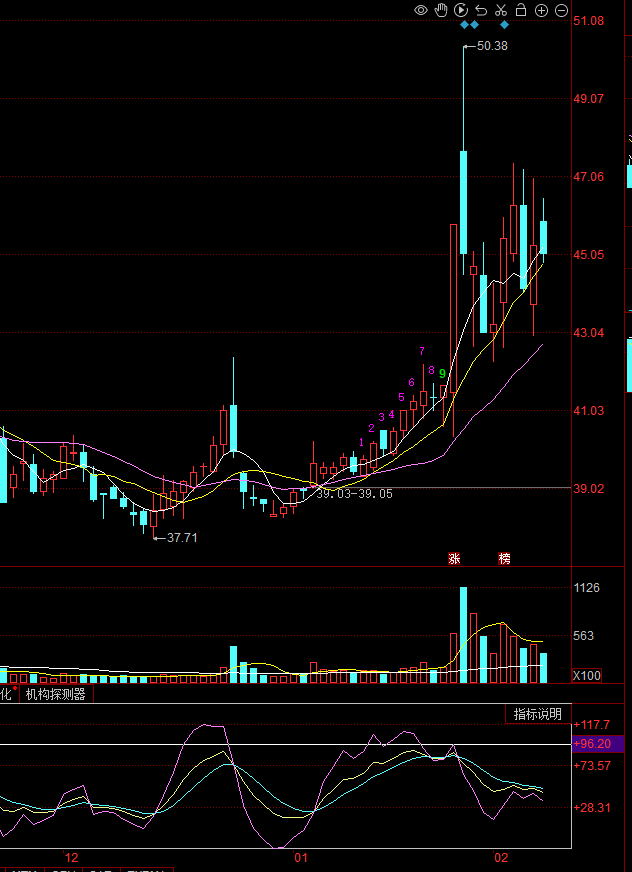Click the 1126 volume axis label
The image size is (632, 872).
587,588
